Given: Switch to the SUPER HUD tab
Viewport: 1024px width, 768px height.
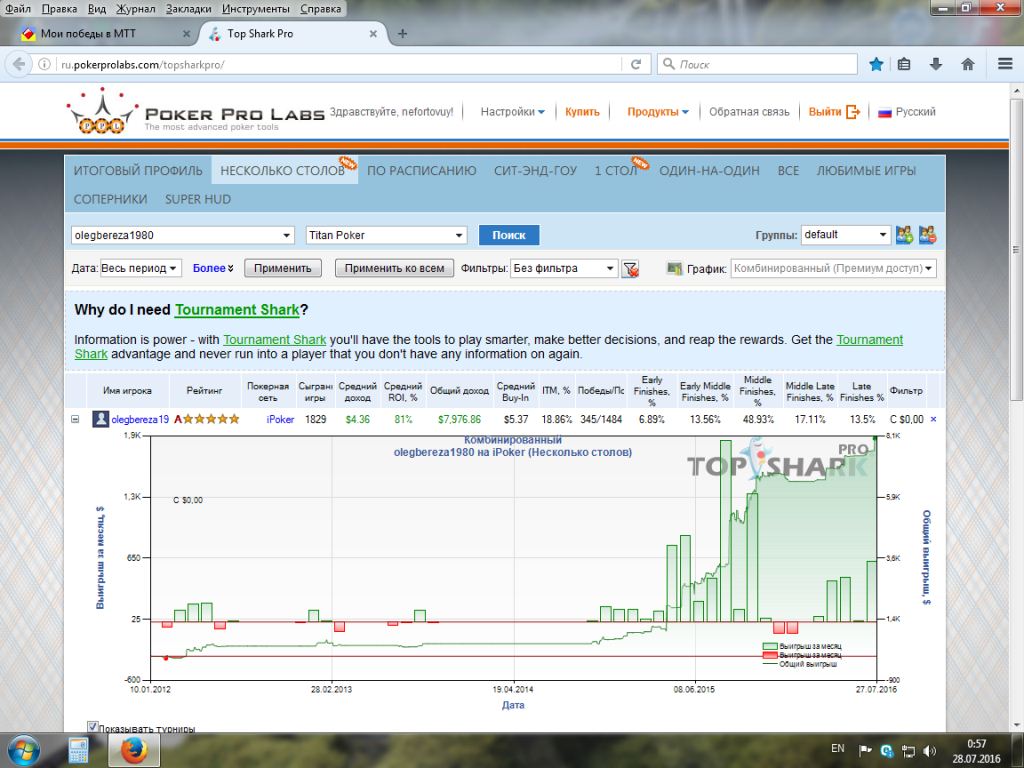Looking at the screenshot, I should 198,199.
